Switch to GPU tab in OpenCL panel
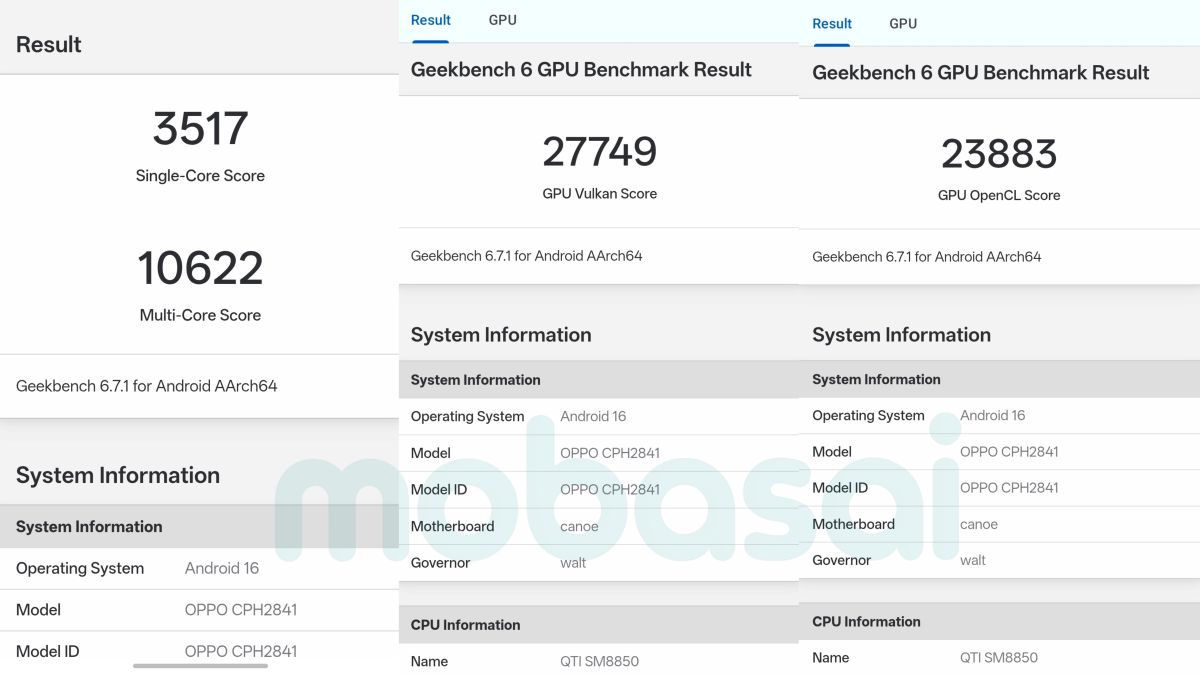Screen dimensions: 1200x674 [903, 24]
